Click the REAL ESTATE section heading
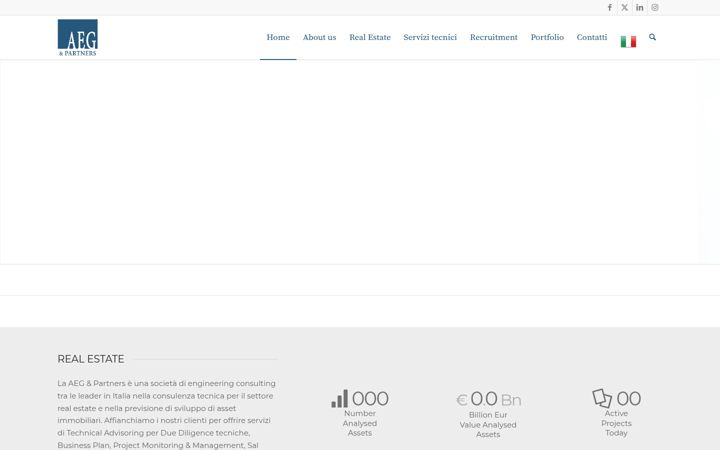Screen dimensions: 720x450 coord(91,359)
